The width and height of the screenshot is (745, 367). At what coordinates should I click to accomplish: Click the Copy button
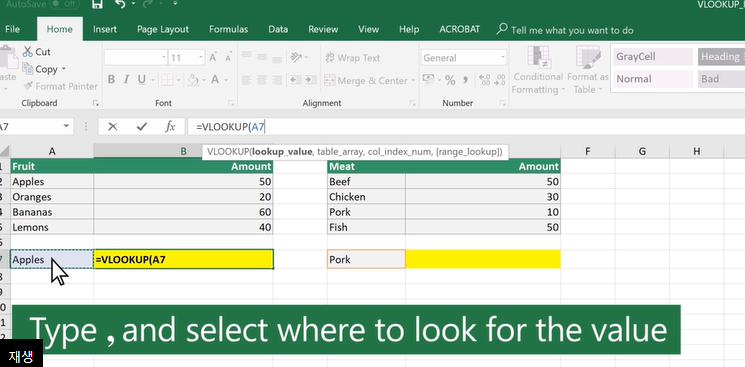tap(40, 69)
